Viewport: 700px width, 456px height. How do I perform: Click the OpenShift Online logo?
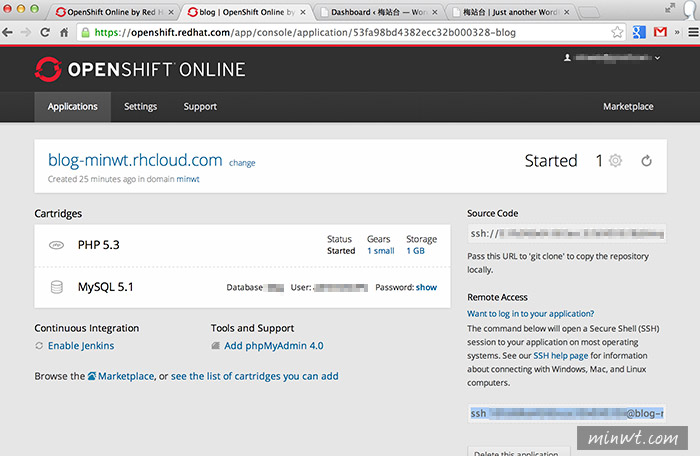point(140,69)
